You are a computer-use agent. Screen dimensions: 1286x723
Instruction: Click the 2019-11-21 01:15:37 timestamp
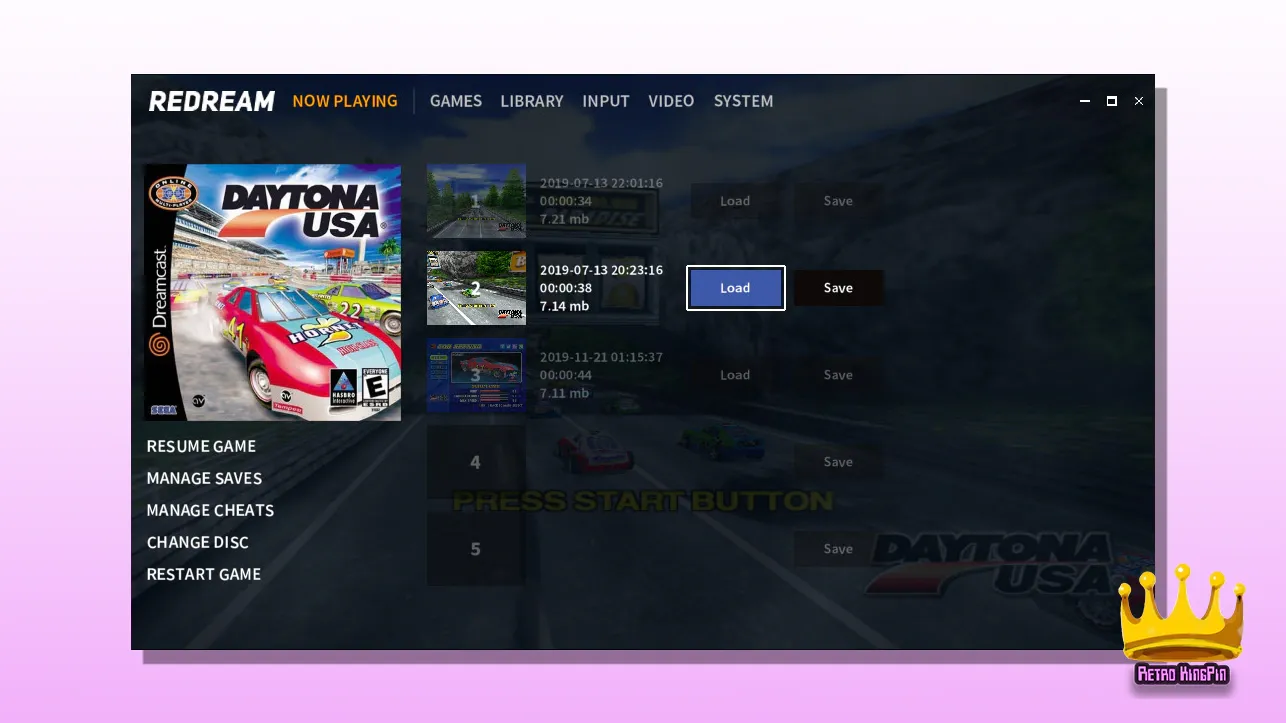[x=601, y=357]
